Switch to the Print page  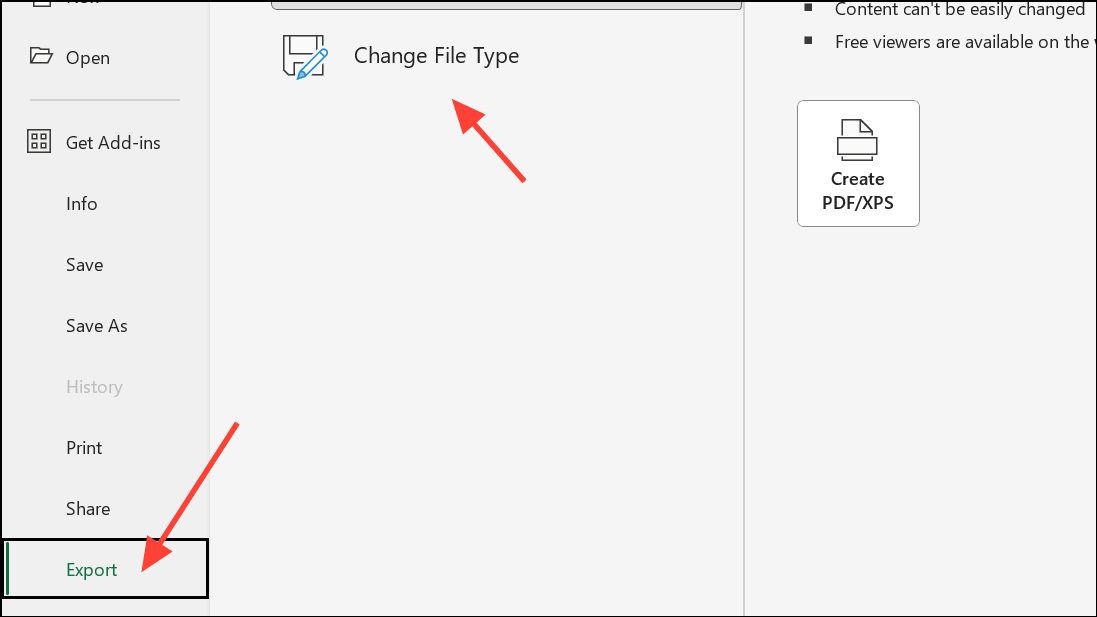click(84, 448)
